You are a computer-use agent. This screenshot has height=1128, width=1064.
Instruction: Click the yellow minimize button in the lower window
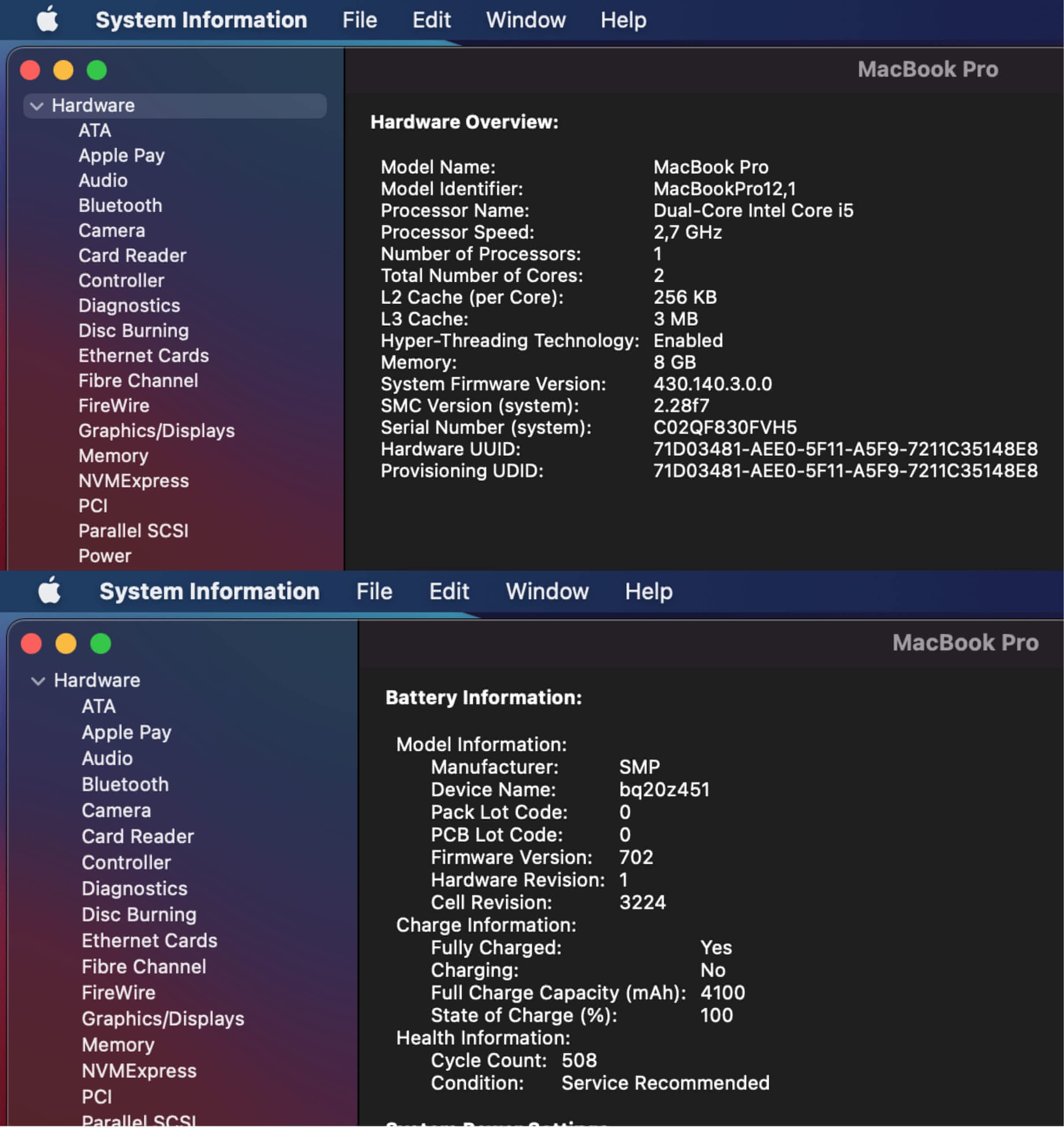click(x=66, y=644)
